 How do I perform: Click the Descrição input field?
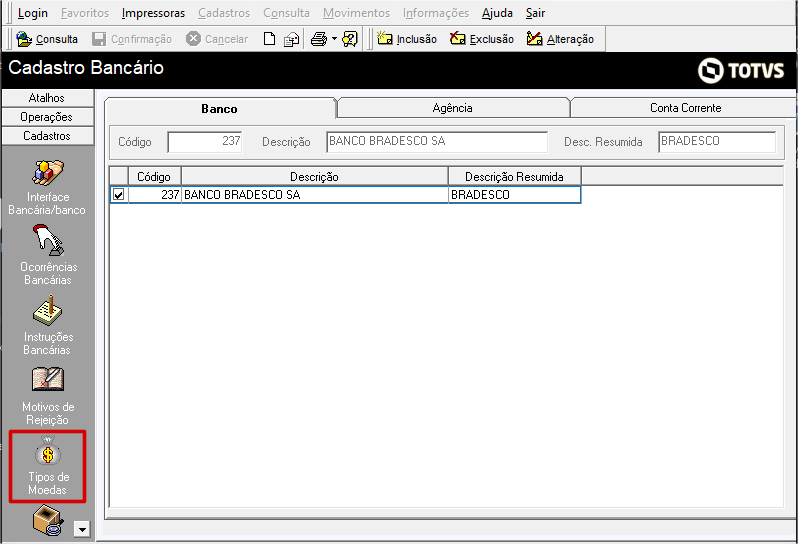(x=437, y=141)
